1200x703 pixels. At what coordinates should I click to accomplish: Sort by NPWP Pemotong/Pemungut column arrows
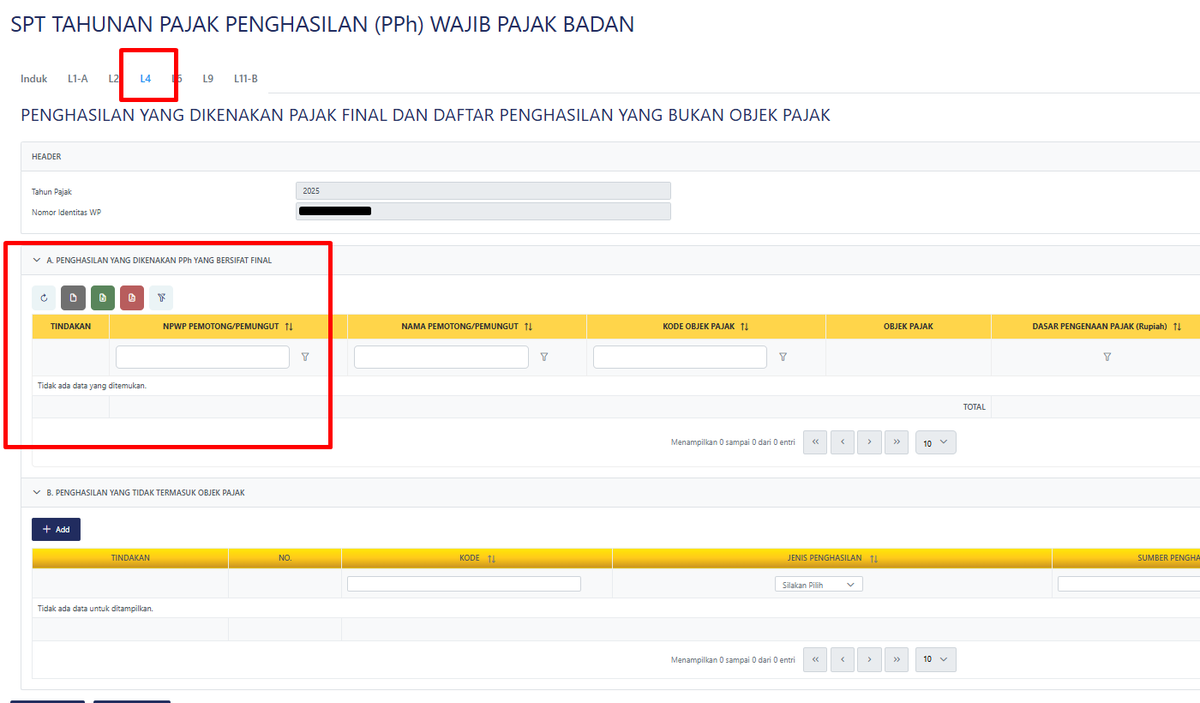[x=289, y=327]
